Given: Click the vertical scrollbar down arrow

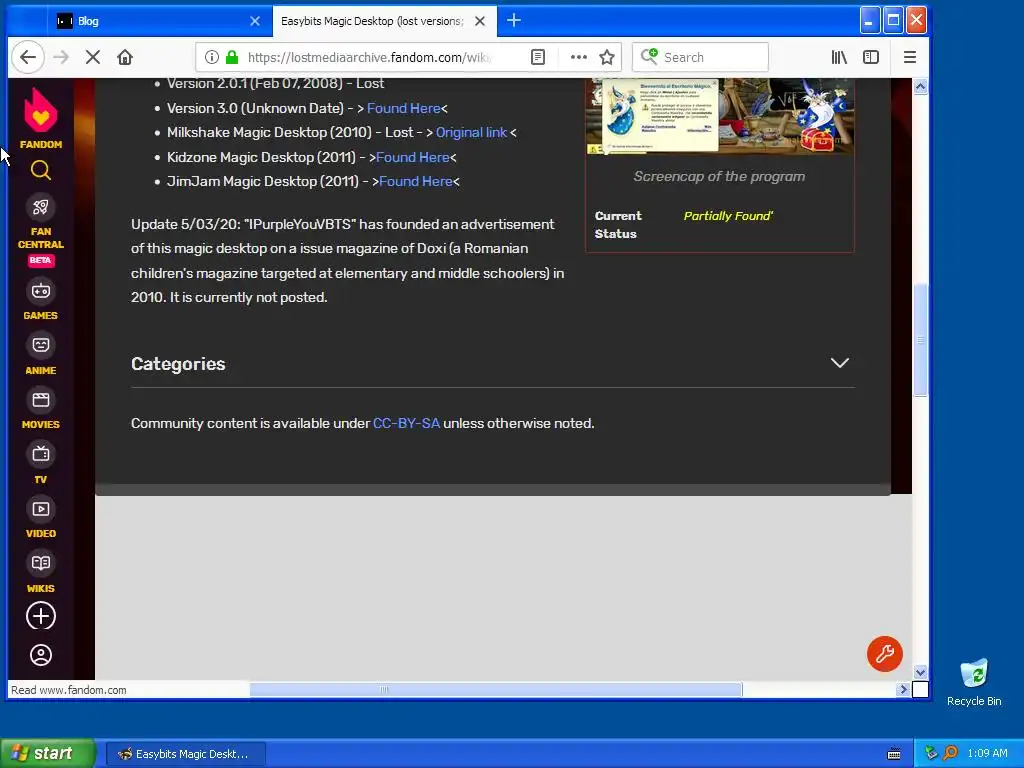Looking at the screenshot, I should pyautogui.click(x=920, y=672).
